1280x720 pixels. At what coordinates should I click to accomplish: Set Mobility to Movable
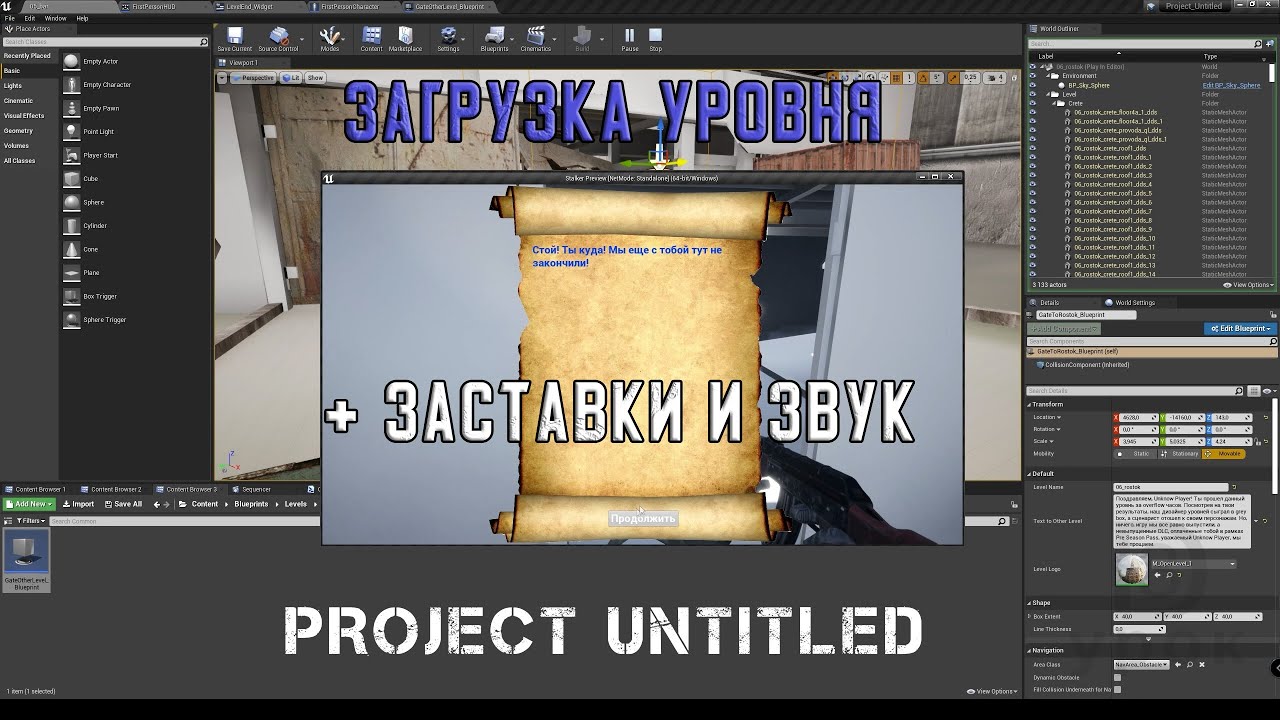1223,453
